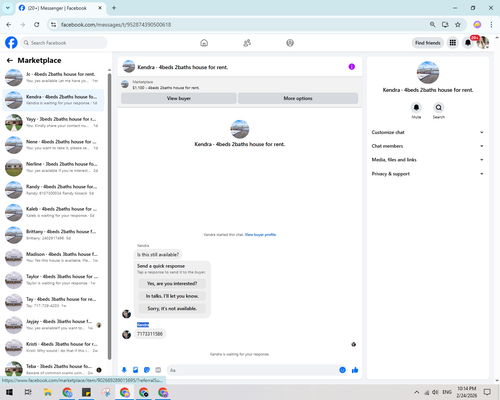Screen dimensions: 500x400
Task: Send a thumbs-up like
Action: click(x=355, y=370)
